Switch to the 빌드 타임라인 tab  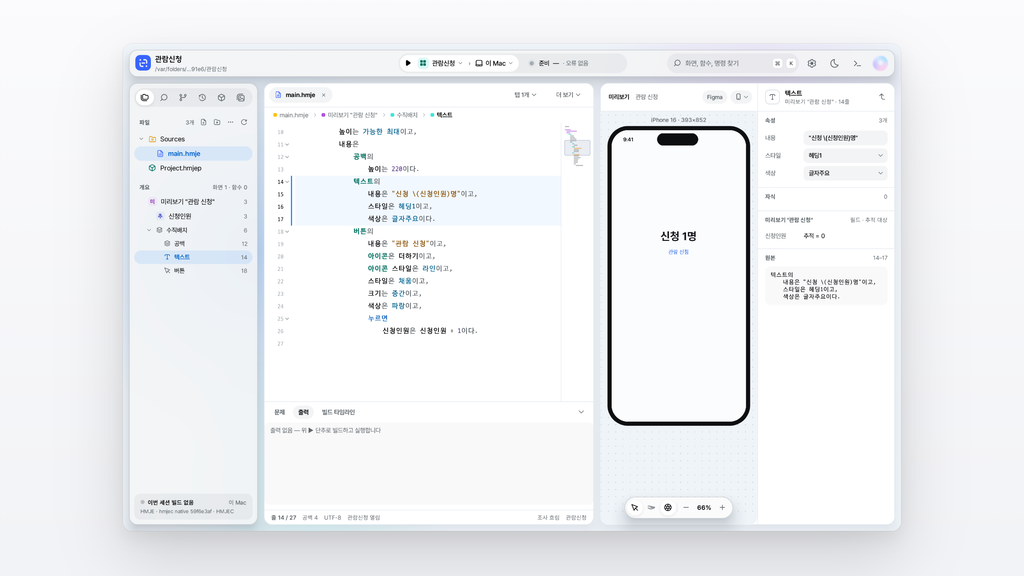[x=338, y=412]
